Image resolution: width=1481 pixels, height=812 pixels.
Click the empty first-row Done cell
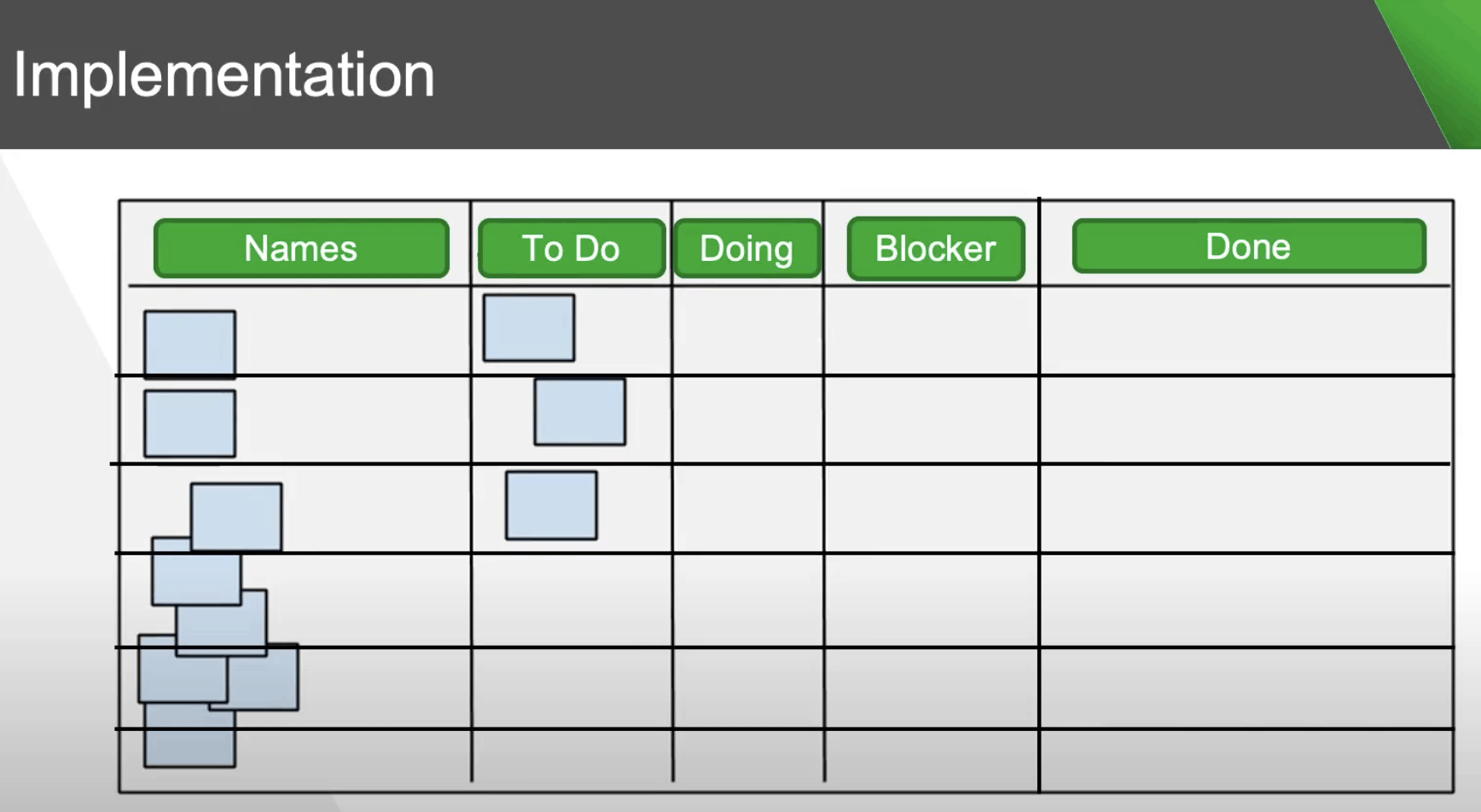[x=1246, y=330]
